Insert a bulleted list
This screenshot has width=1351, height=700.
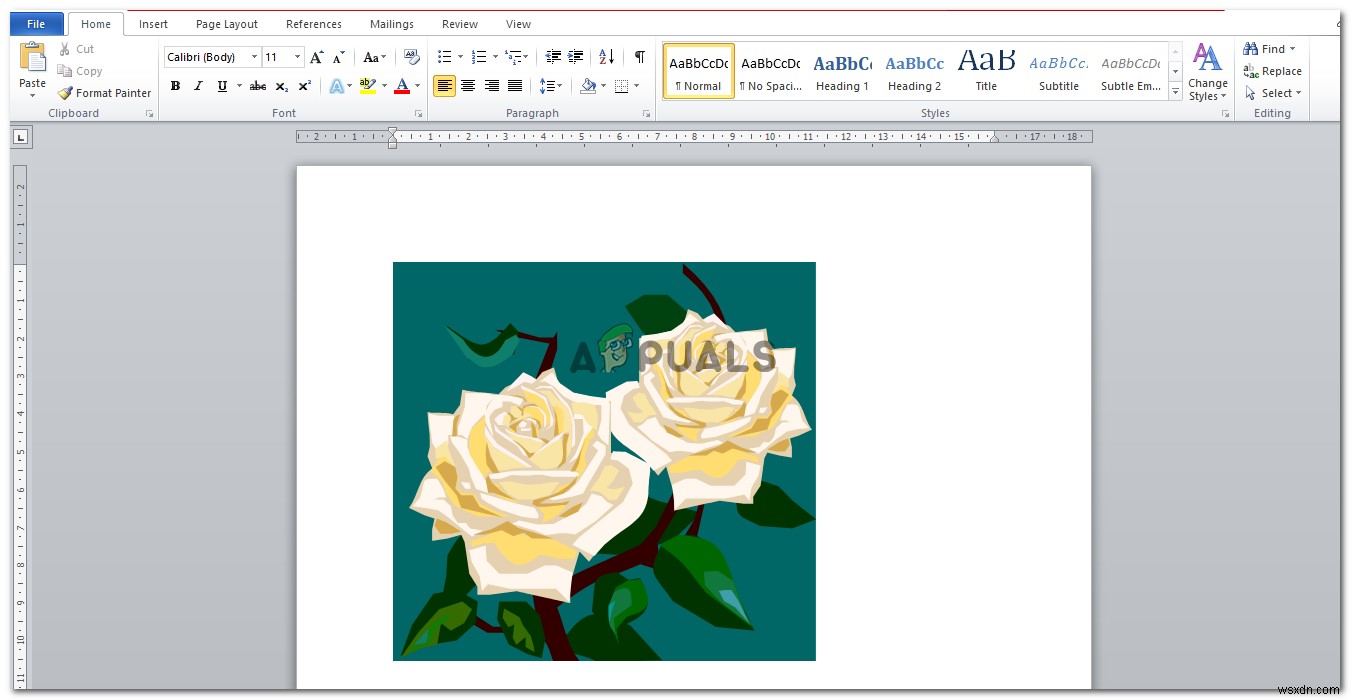pos(445,57)
